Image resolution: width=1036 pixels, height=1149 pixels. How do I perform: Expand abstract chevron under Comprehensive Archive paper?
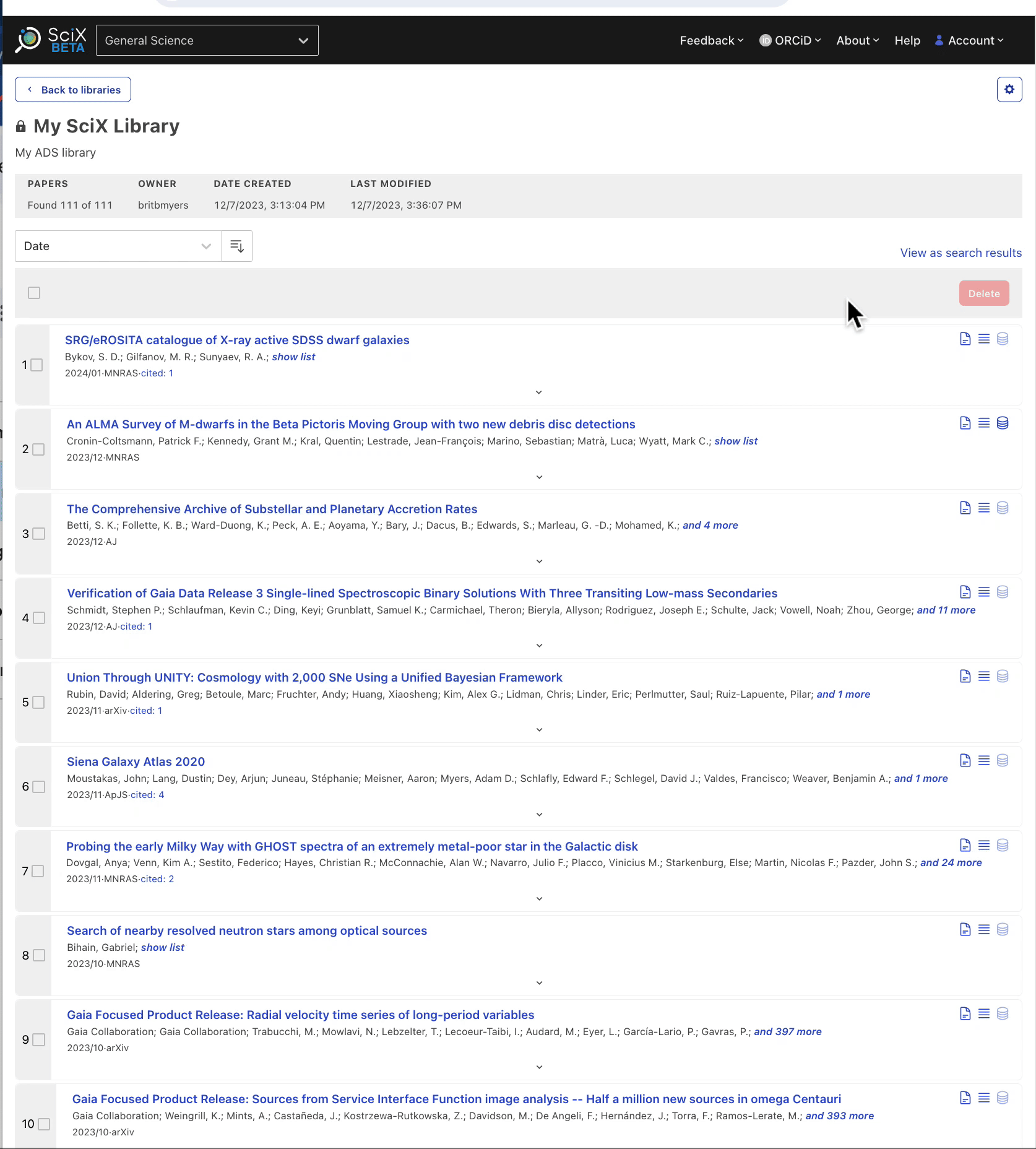point(539,561)
